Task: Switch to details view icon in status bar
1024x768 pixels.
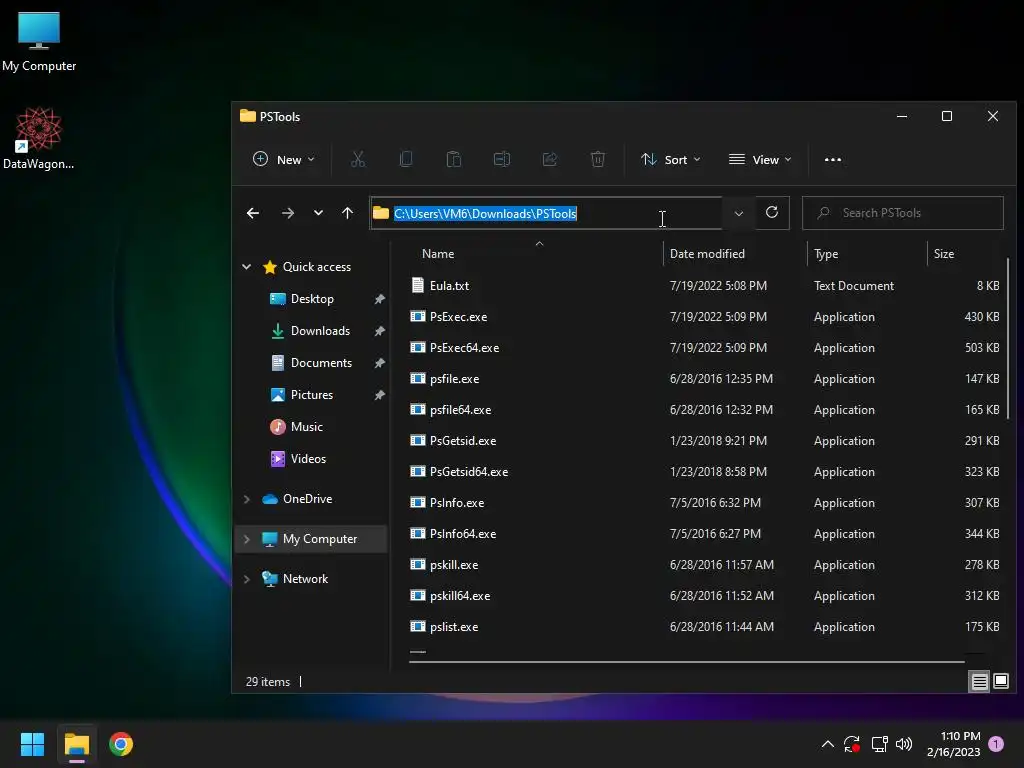Action: (x=980, y=682)
